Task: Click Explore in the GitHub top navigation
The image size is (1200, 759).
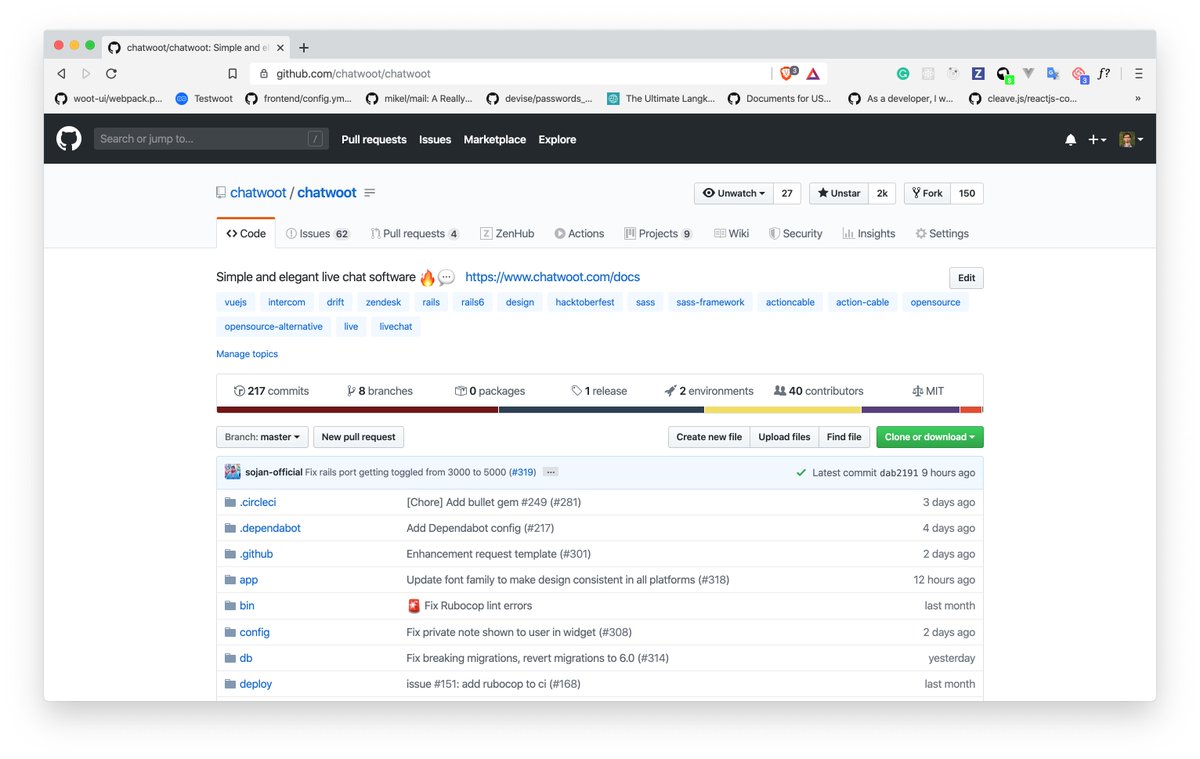Action: click(x=557, y=140)
